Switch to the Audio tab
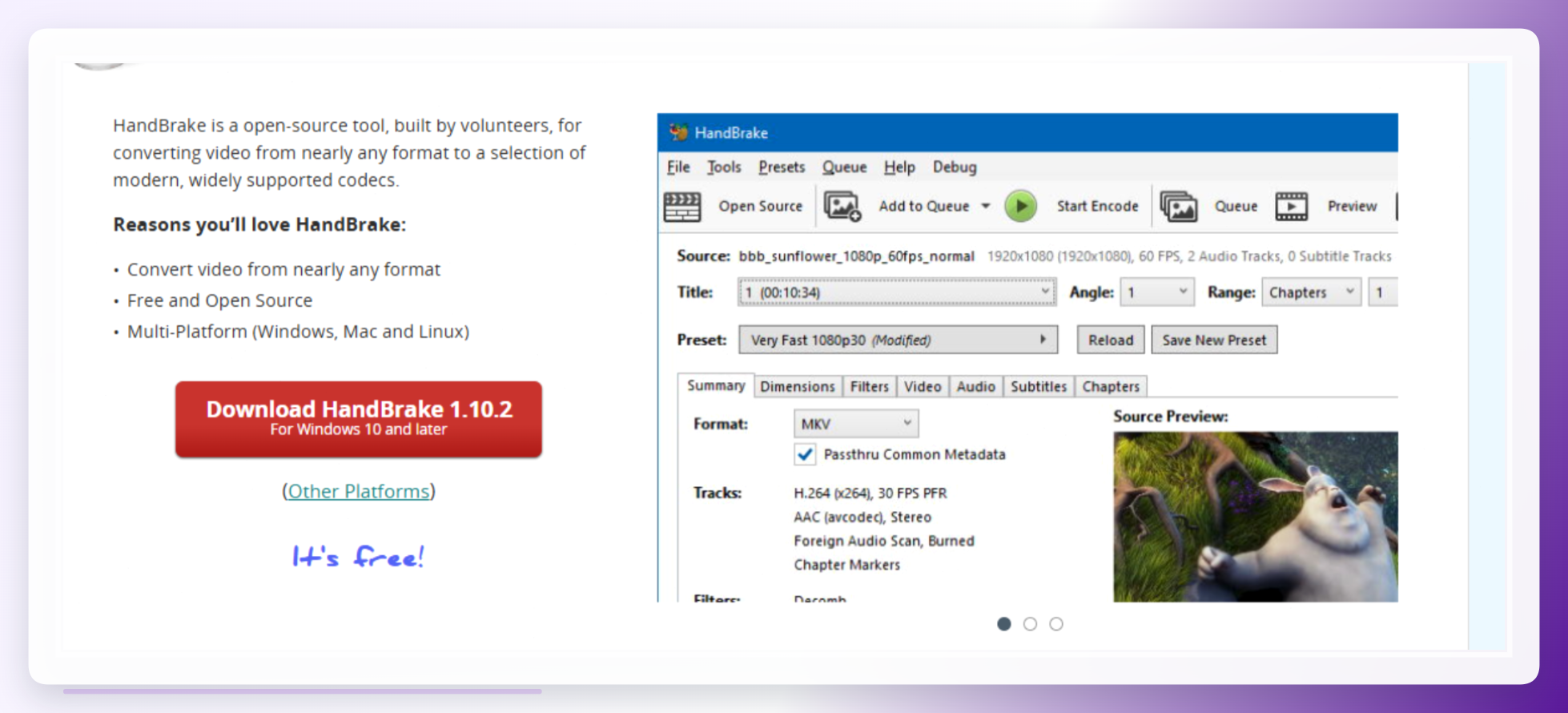This screenshot has width=1568, height=713. click(x=976, y=386)
